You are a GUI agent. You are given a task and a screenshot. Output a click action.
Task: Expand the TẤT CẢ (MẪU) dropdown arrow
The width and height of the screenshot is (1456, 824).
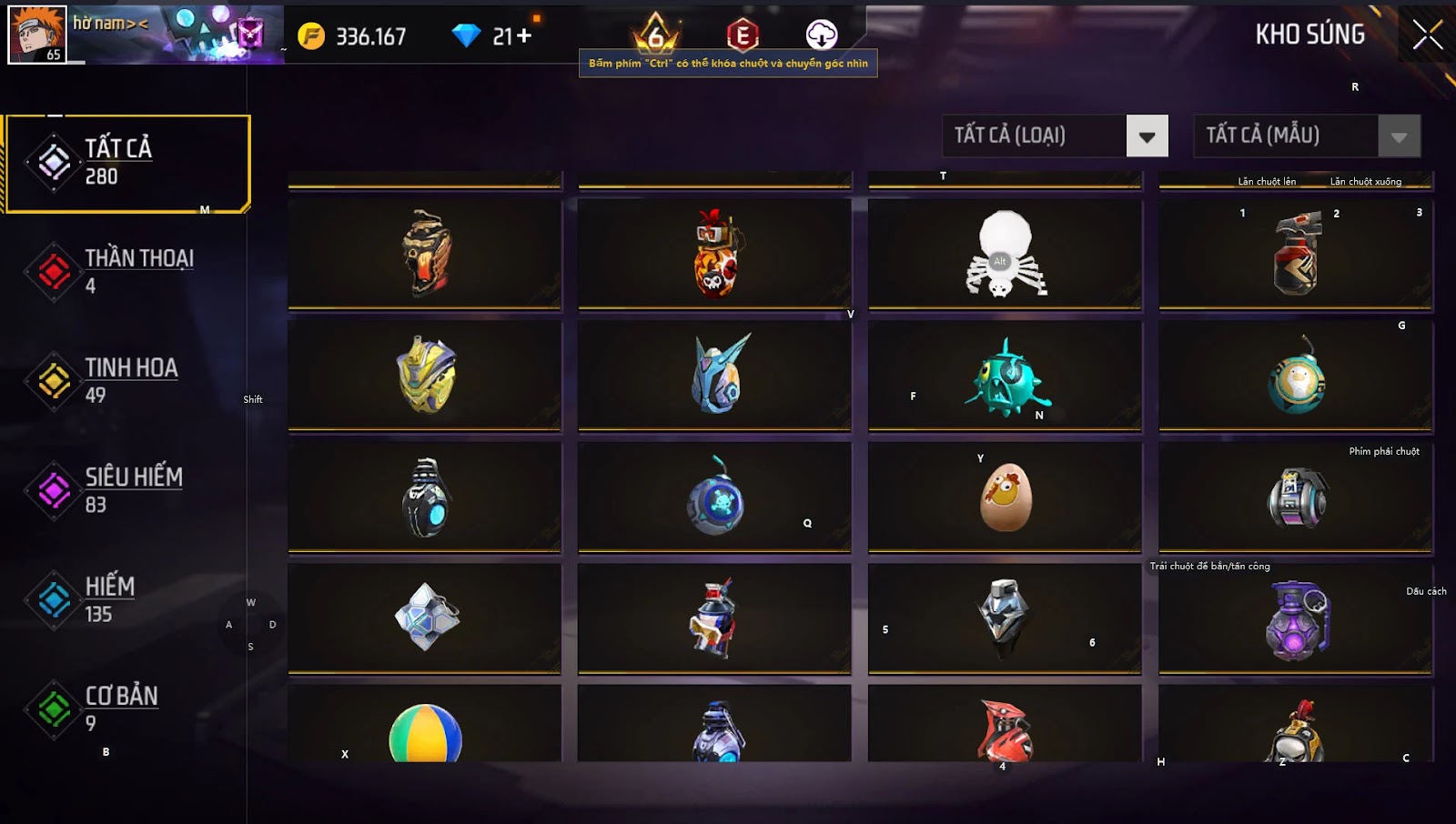(x=1400, y=136)
